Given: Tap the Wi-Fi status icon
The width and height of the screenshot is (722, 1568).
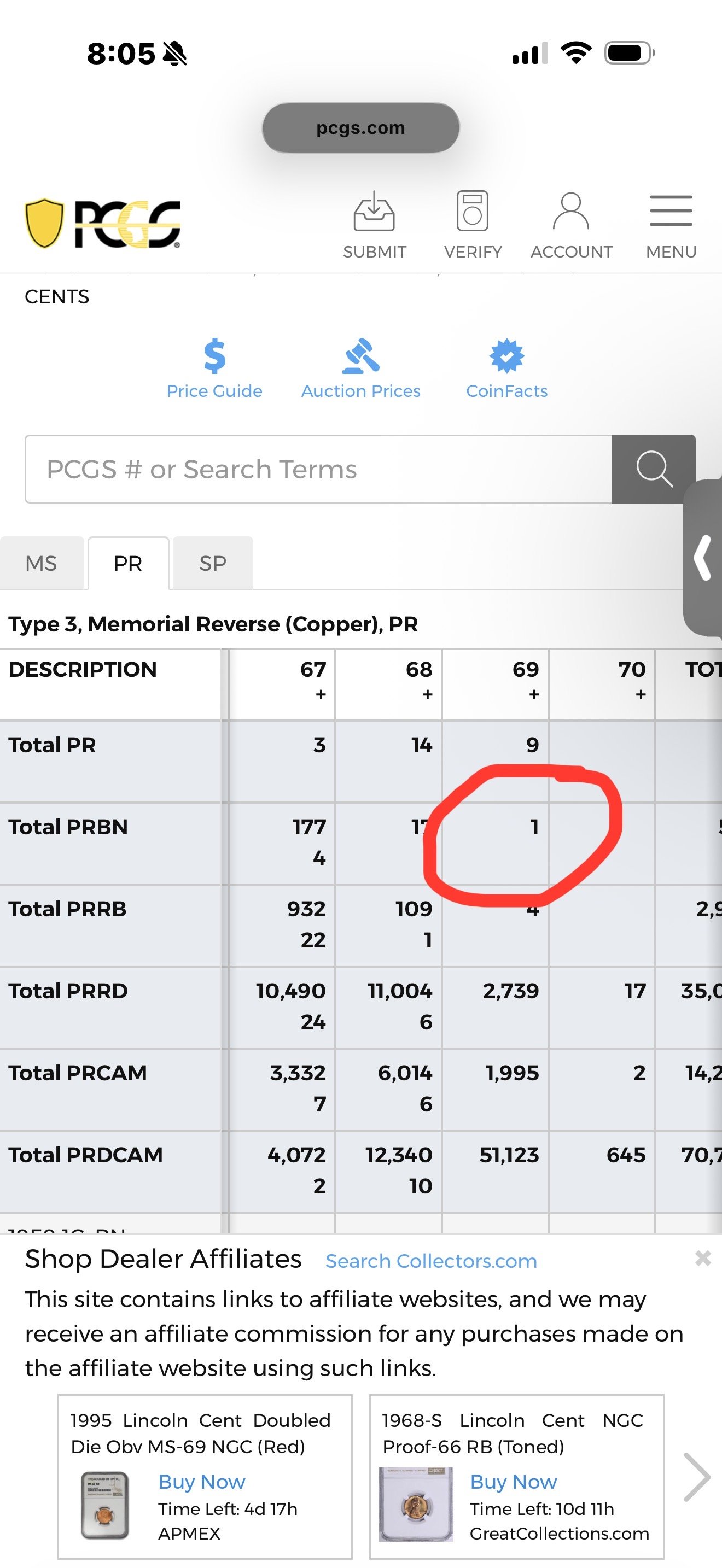Looking at the screenshot, I should (x=576, y=53).
